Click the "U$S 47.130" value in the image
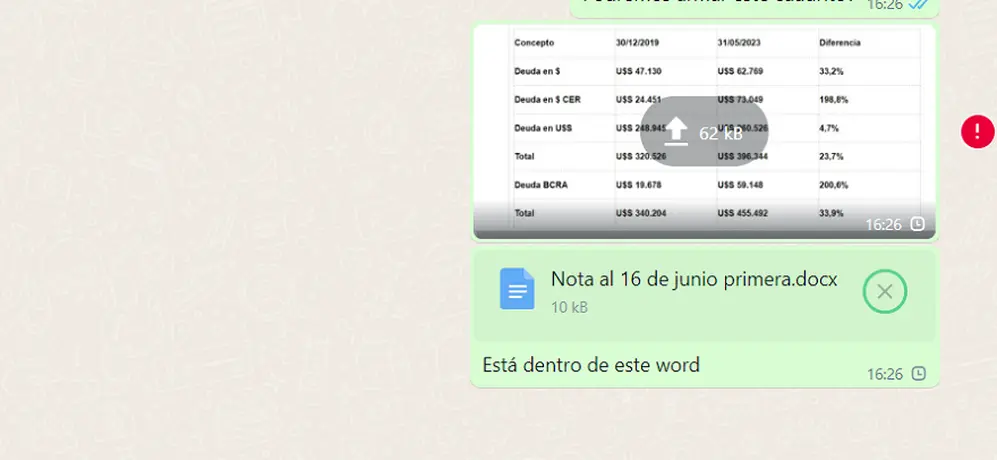The width and height of the screenshot is (997, 460). (638, 71)
